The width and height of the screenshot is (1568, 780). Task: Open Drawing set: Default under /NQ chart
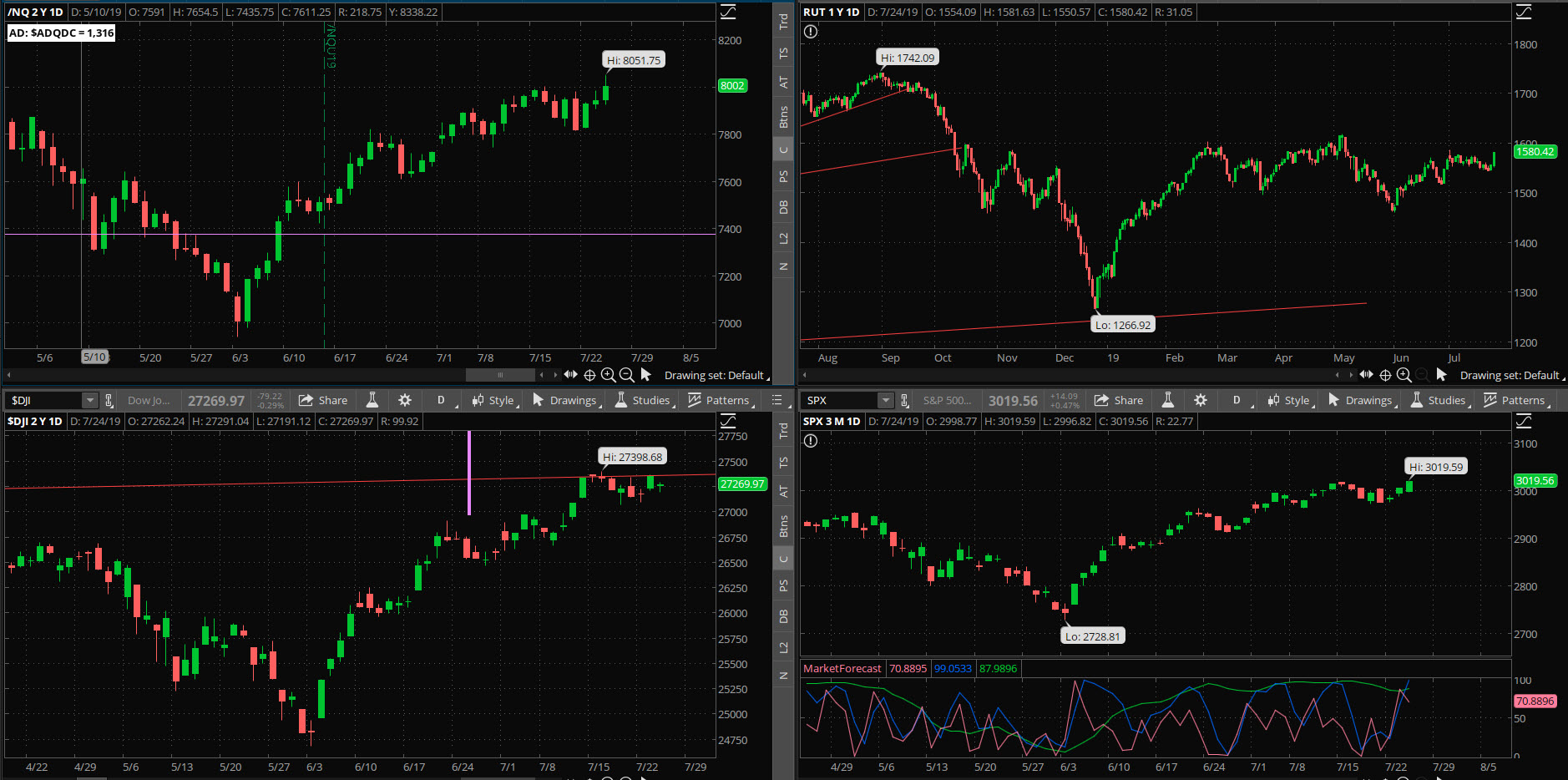pyautogui.click(x=717, y=375)
